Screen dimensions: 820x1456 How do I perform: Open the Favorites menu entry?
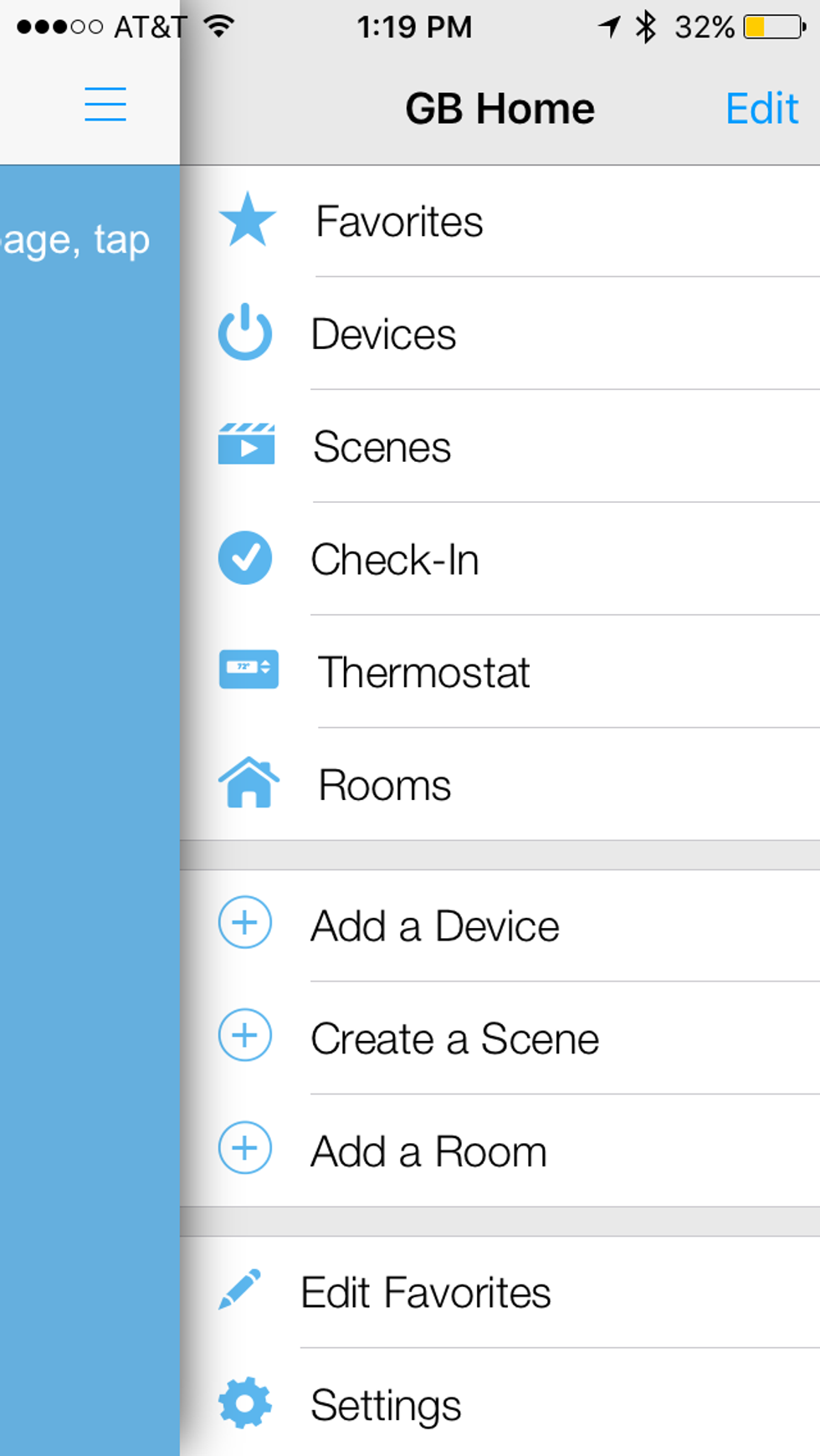(x=399, y=220)
